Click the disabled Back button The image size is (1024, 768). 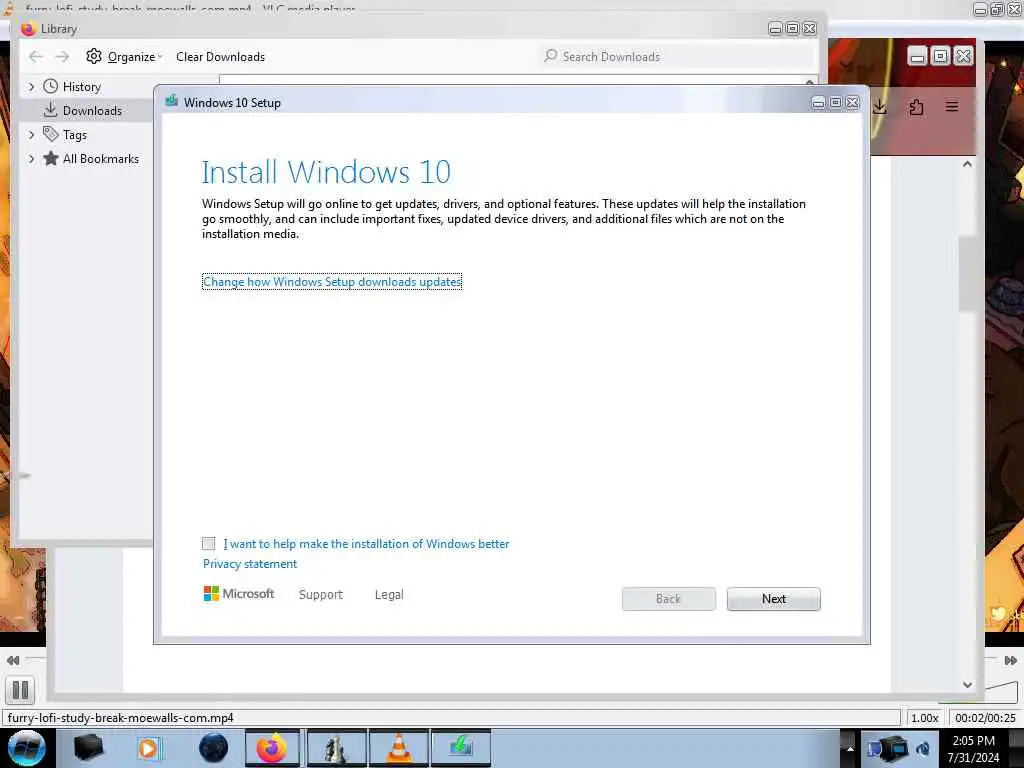(x=668, y=599)
